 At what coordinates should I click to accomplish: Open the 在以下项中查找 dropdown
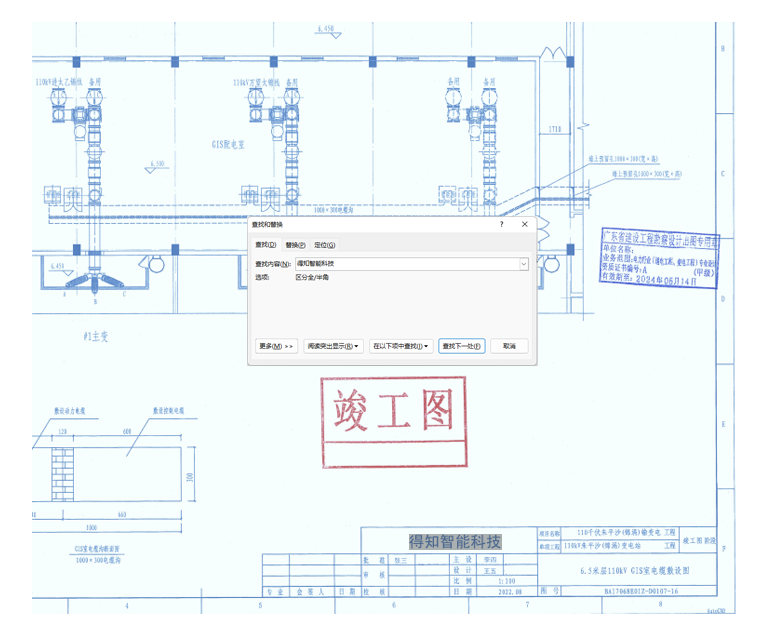(x=400, y=346)
